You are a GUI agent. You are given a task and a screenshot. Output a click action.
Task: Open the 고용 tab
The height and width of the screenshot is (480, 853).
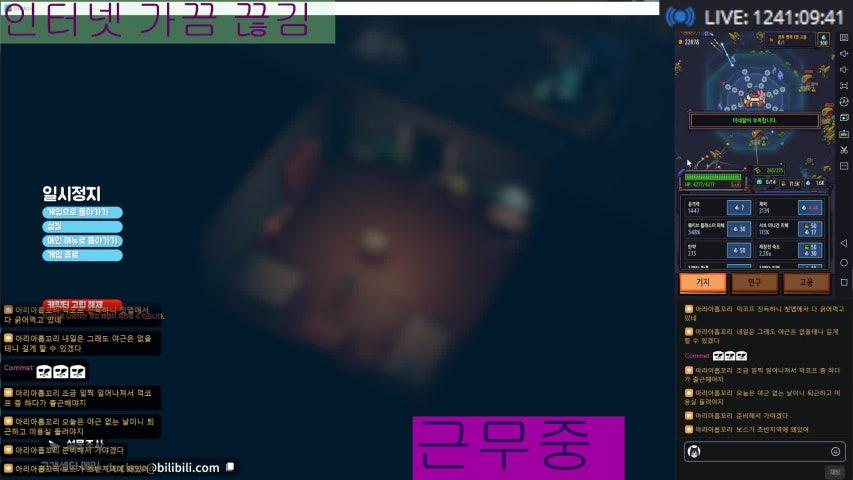(x=806, y=282)
